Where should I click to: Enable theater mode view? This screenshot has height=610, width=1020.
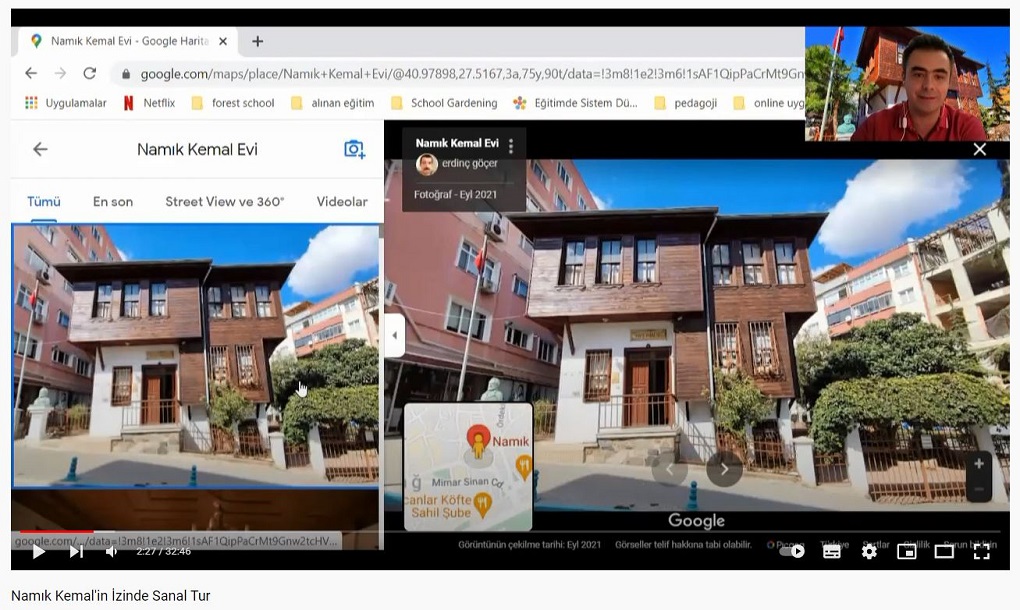[944, 552]
